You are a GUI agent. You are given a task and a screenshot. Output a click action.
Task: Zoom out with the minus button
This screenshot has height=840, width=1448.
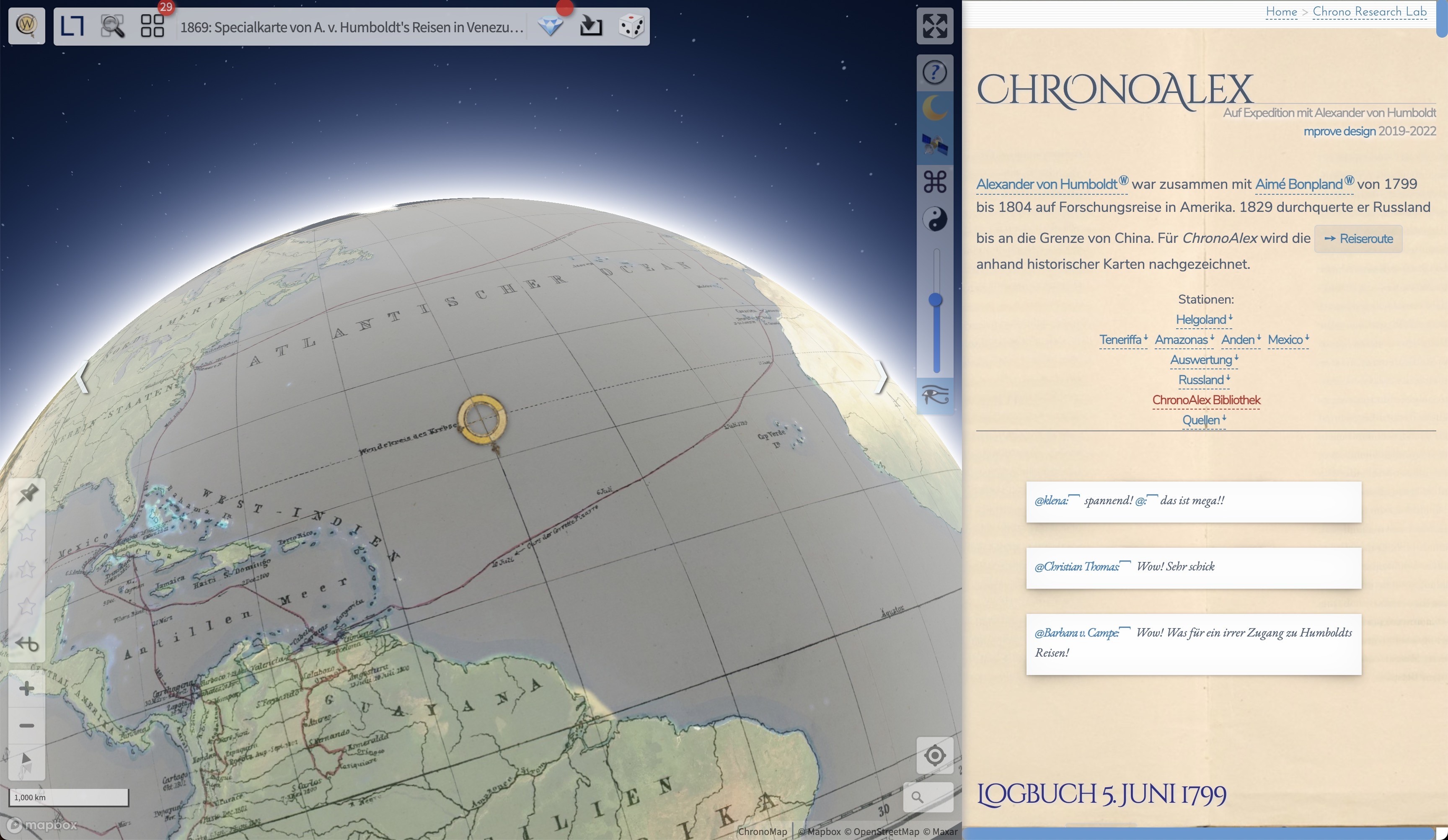click(26, 725)
